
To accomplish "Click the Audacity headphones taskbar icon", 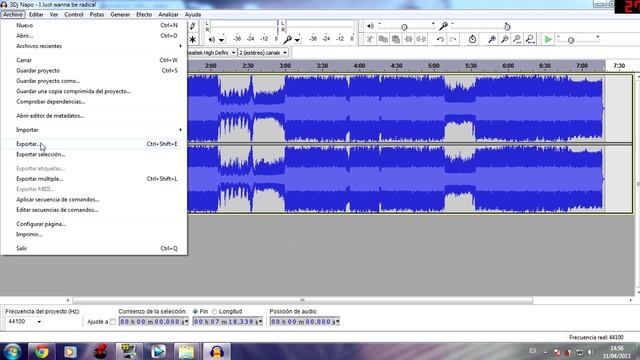I will (217, 351).
